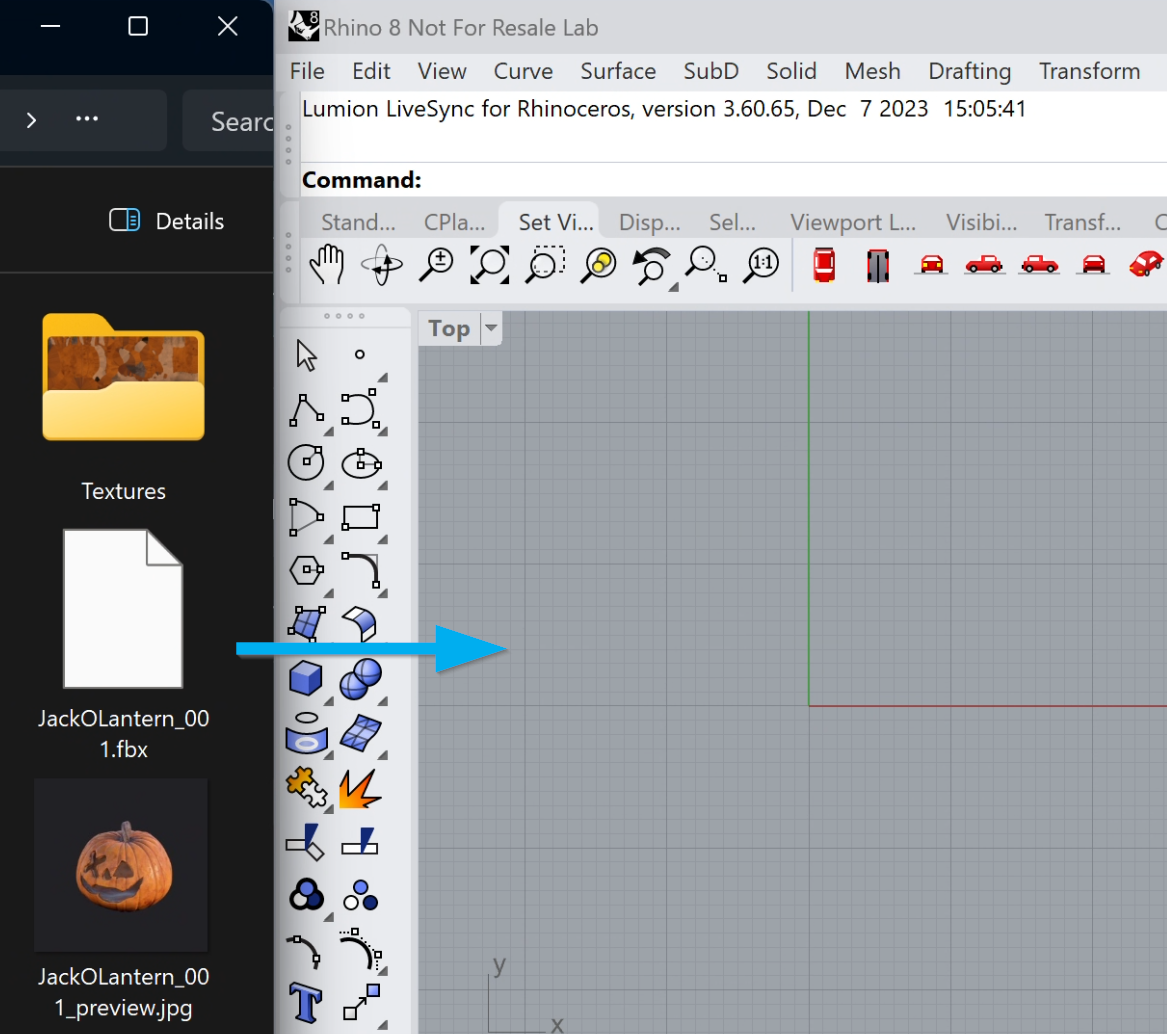Choose the Zoom Window tool
The width and height of the screenshot is (1167, 1034).
544,265
